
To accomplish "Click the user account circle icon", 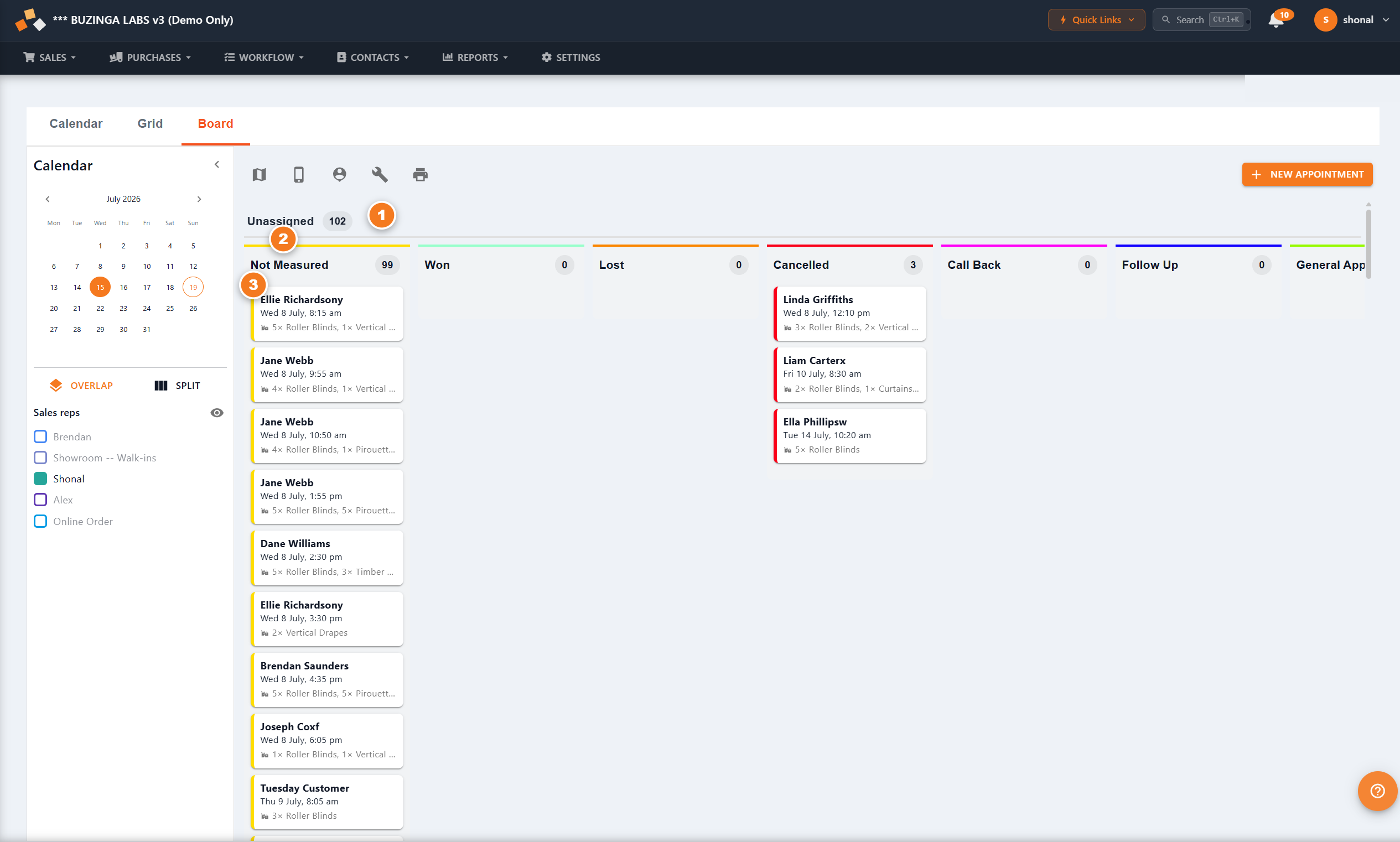I will pos(339,175).
